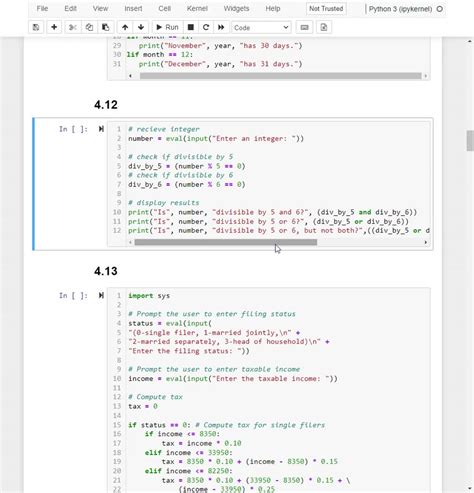This screenshot has width=474, height=493.
Task: Click the 'Enter the taxable income' line
Action: pos(233,379)
